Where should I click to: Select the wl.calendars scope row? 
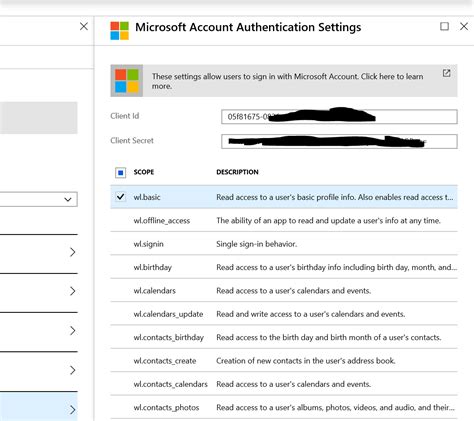pyautogui.click(x=284, y=290)
